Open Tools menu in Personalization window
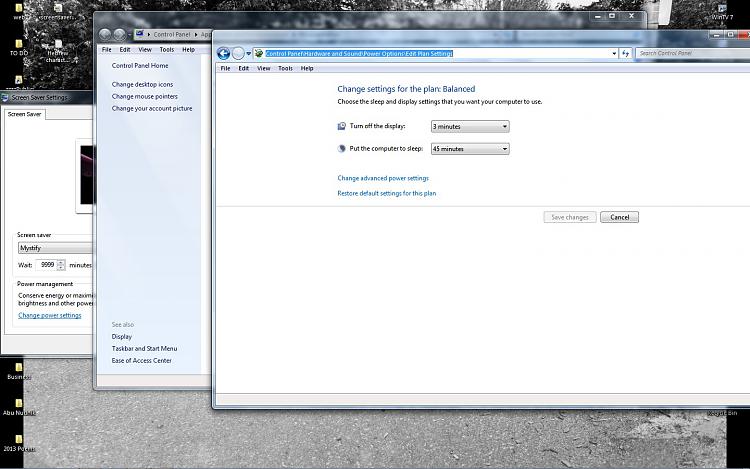Screen dimensions: 750x469 point(166,50)
